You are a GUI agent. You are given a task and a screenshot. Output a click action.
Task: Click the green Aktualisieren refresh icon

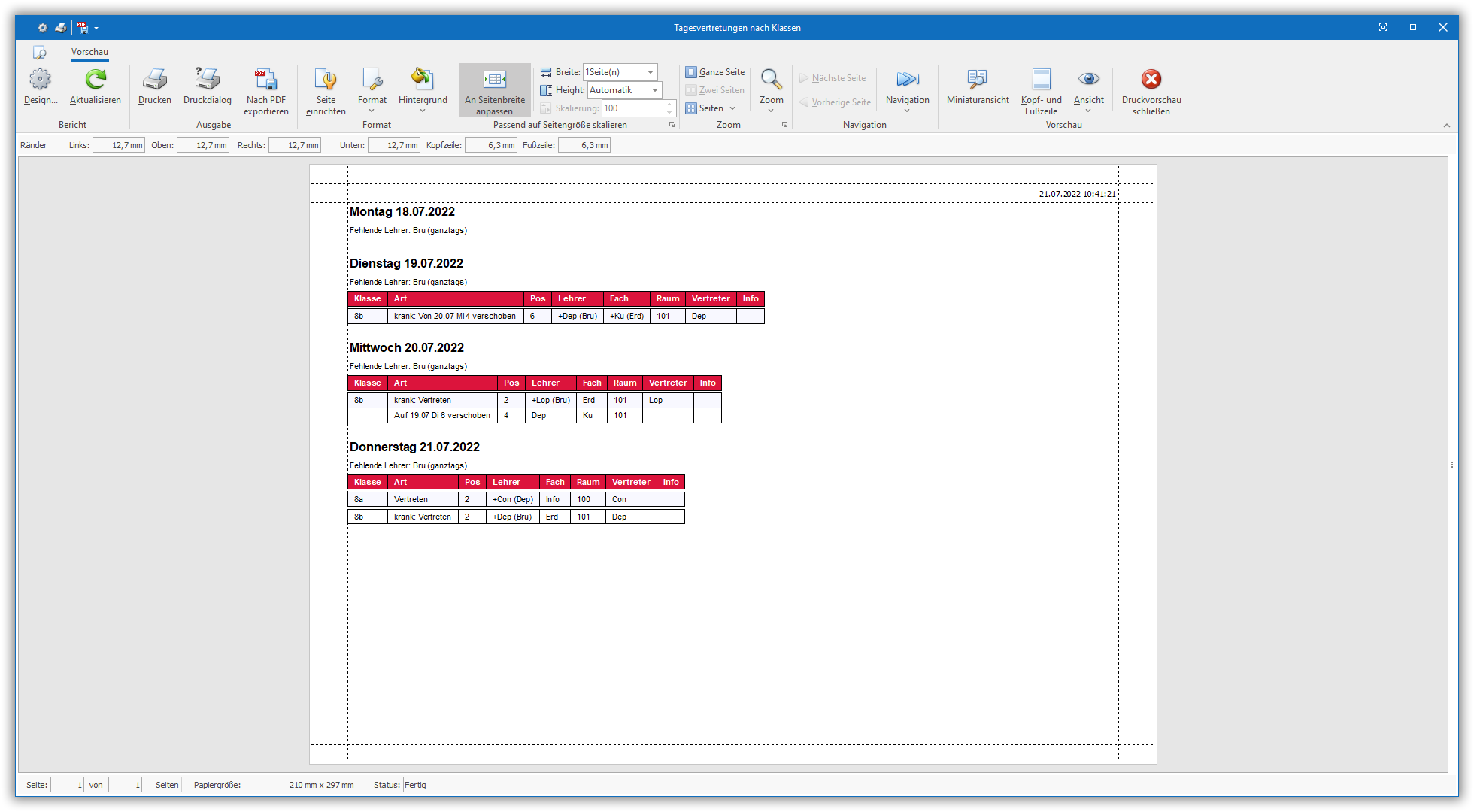(96, 80)
